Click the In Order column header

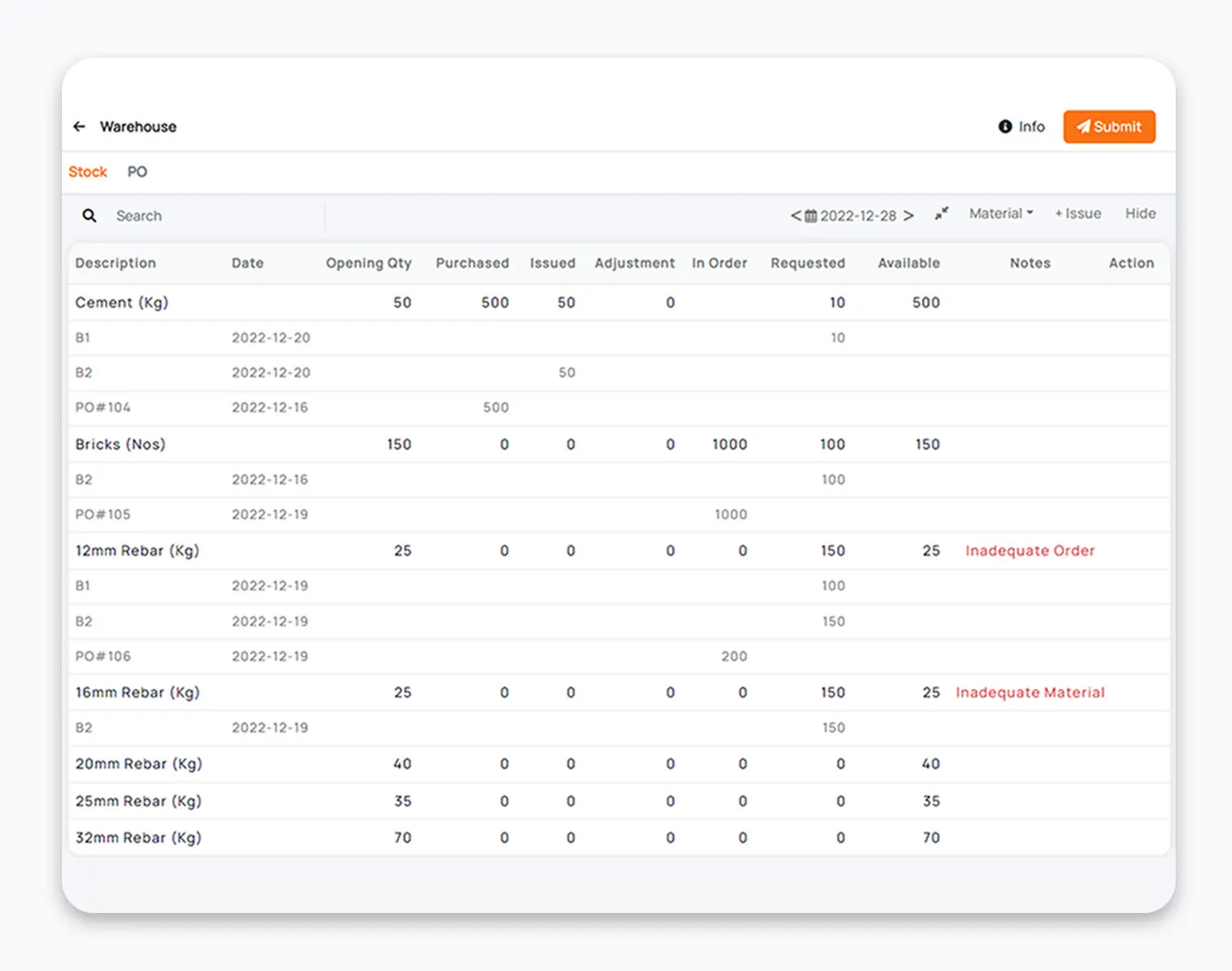click(x=720, y=263)
